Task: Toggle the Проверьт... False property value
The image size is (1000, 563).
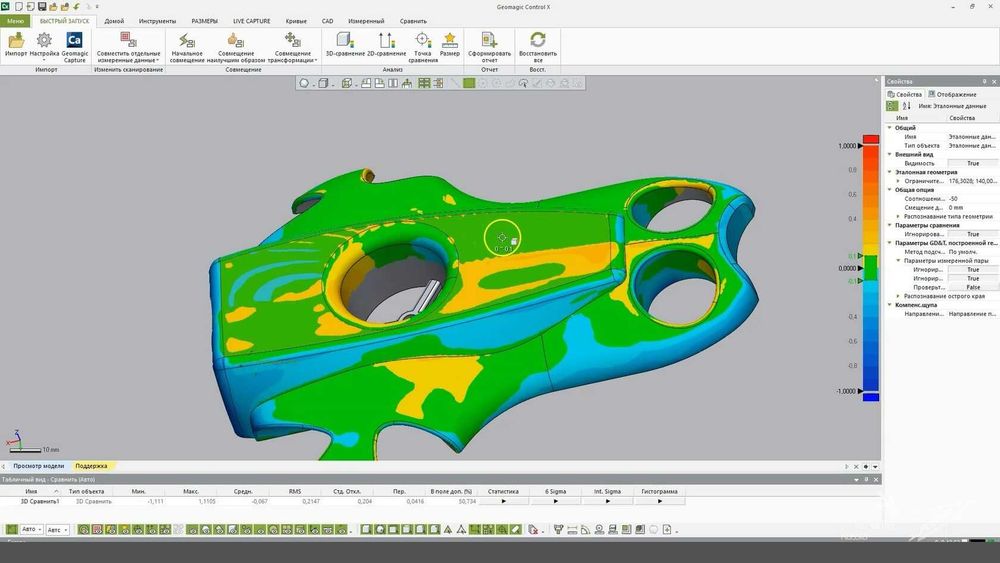Action: [973, 287]
